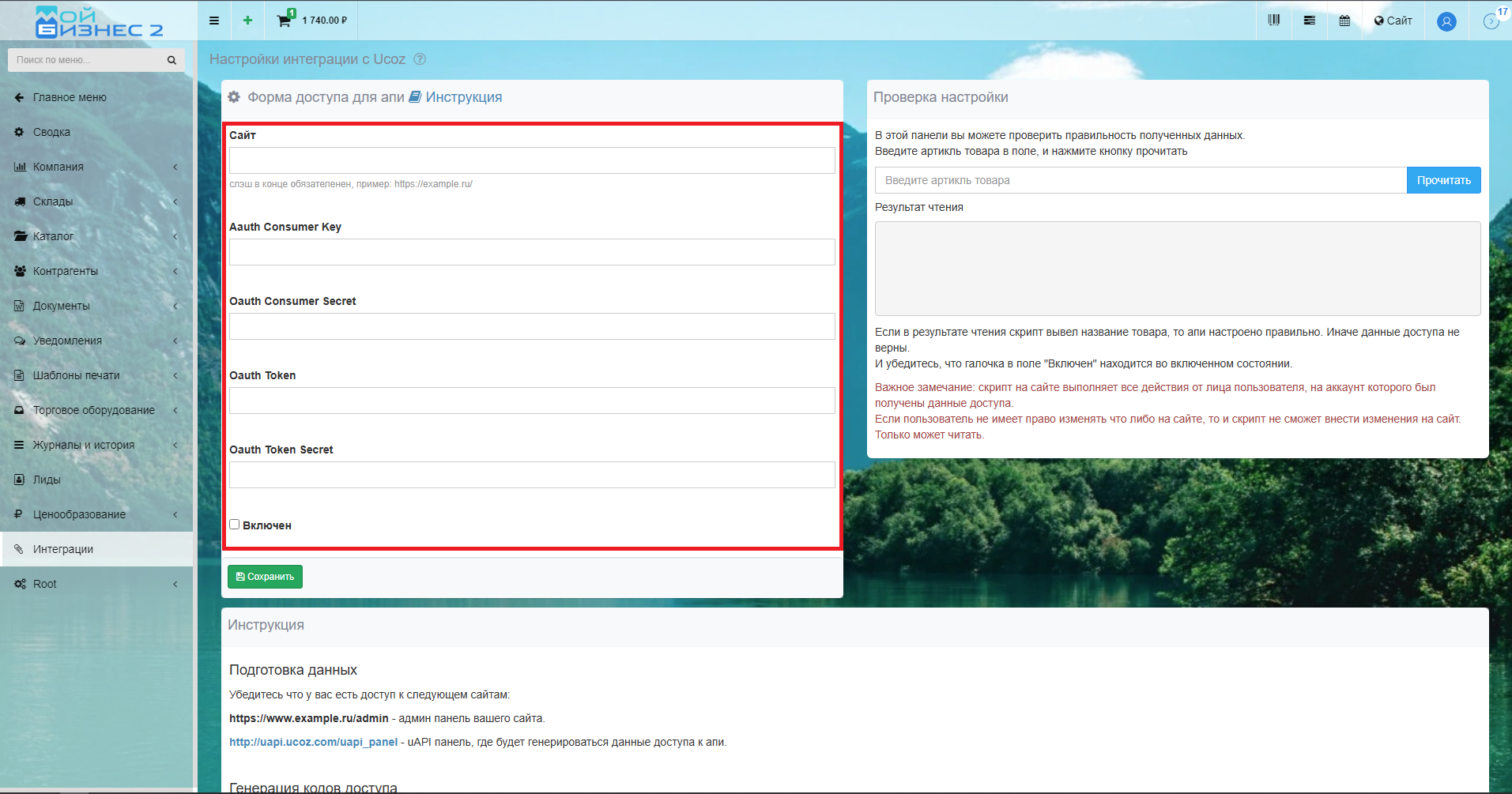Open the user profile avatar icon
1512x794 pixels.
point(1446,21)
